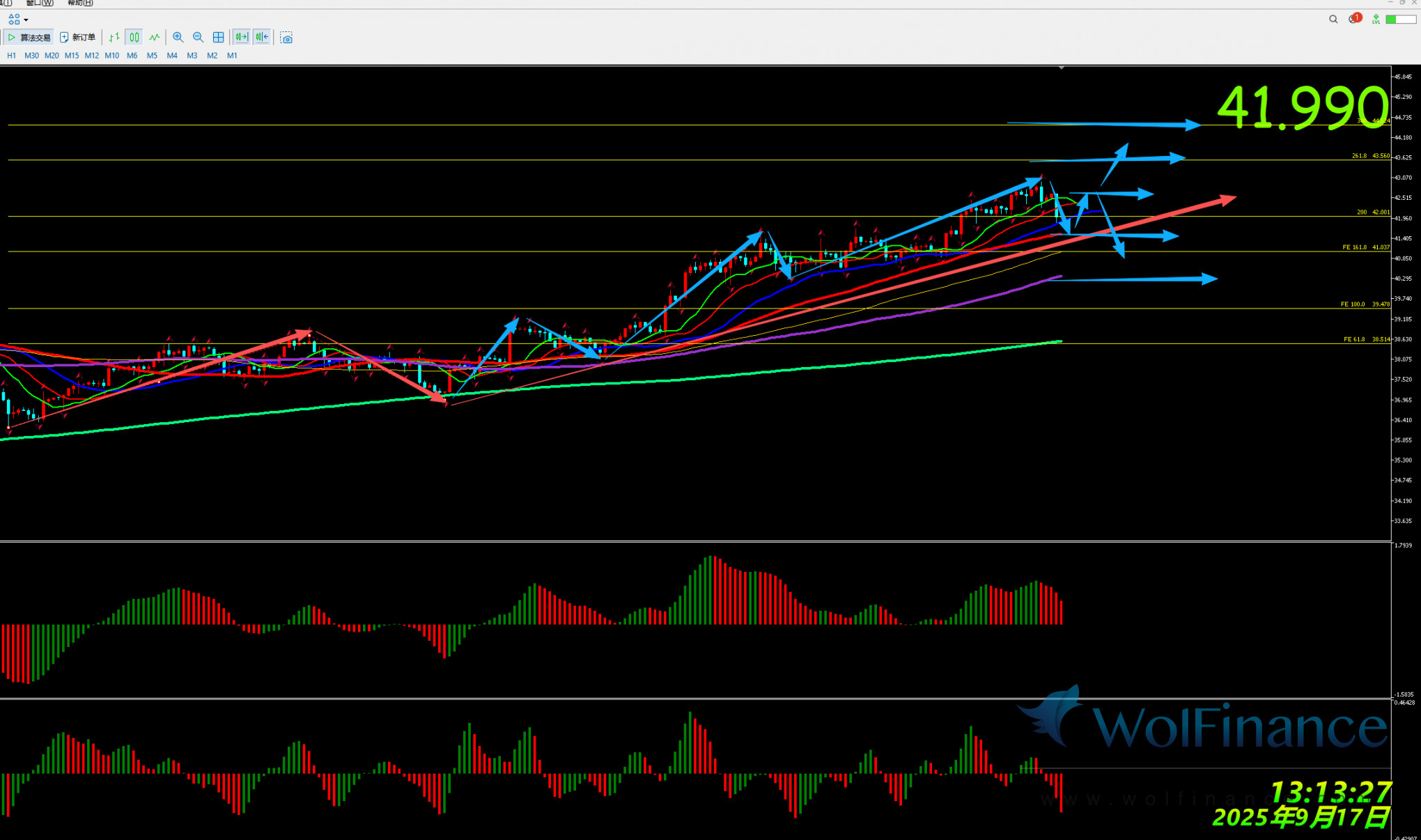
Task: Switch to the M15 timeframe
Action: [x=72, y=56]
